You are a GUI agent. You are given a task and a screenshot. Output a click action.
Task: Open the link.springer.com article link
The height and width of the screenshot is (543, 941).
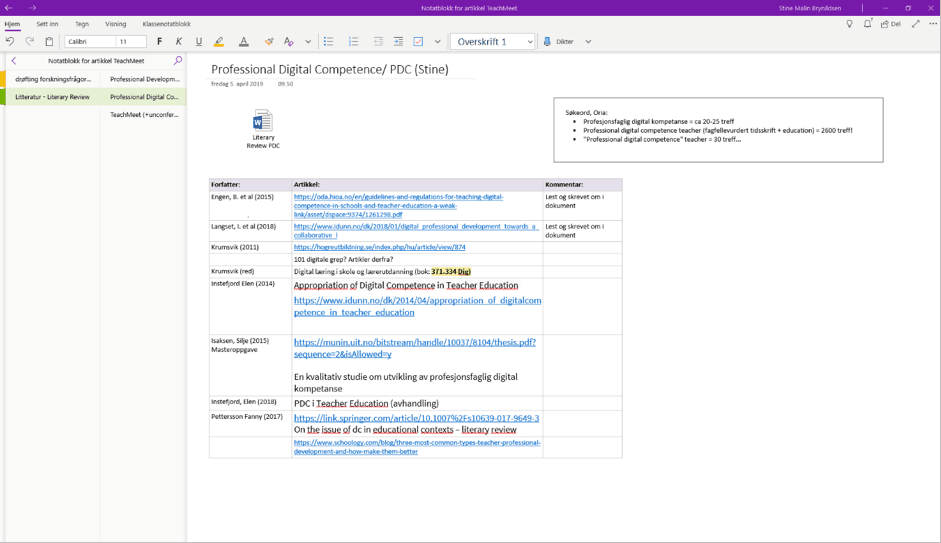pyautogui.click(x=416, y=418)
